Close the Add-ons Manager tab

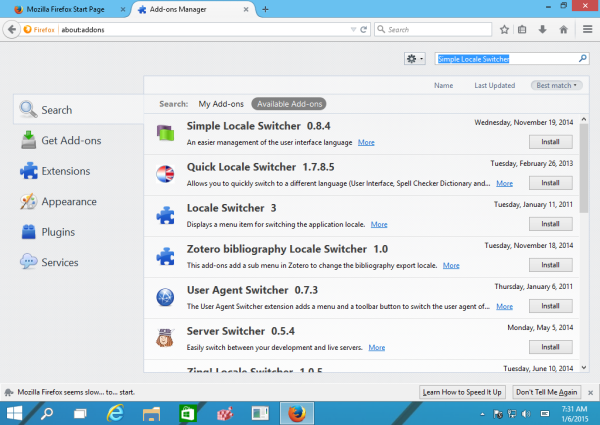point(246,10)
